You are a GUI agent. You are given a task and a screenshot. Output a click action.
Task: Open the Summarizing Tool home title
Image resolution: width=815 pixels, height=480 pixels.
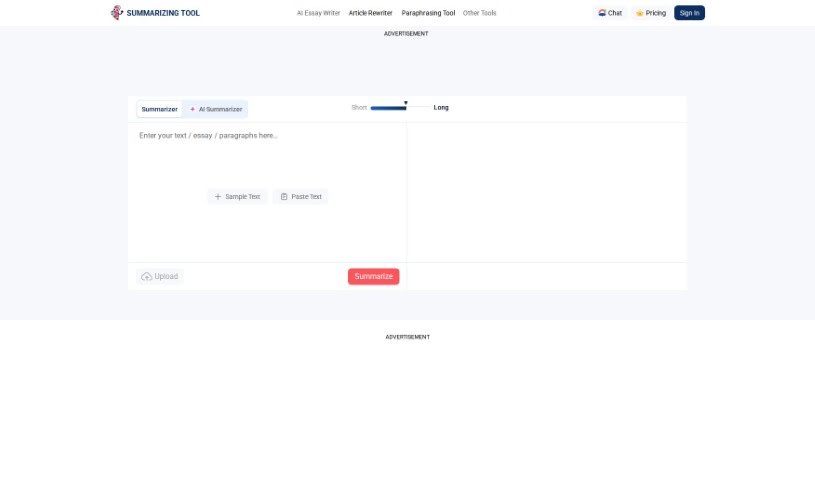[163, 13]
